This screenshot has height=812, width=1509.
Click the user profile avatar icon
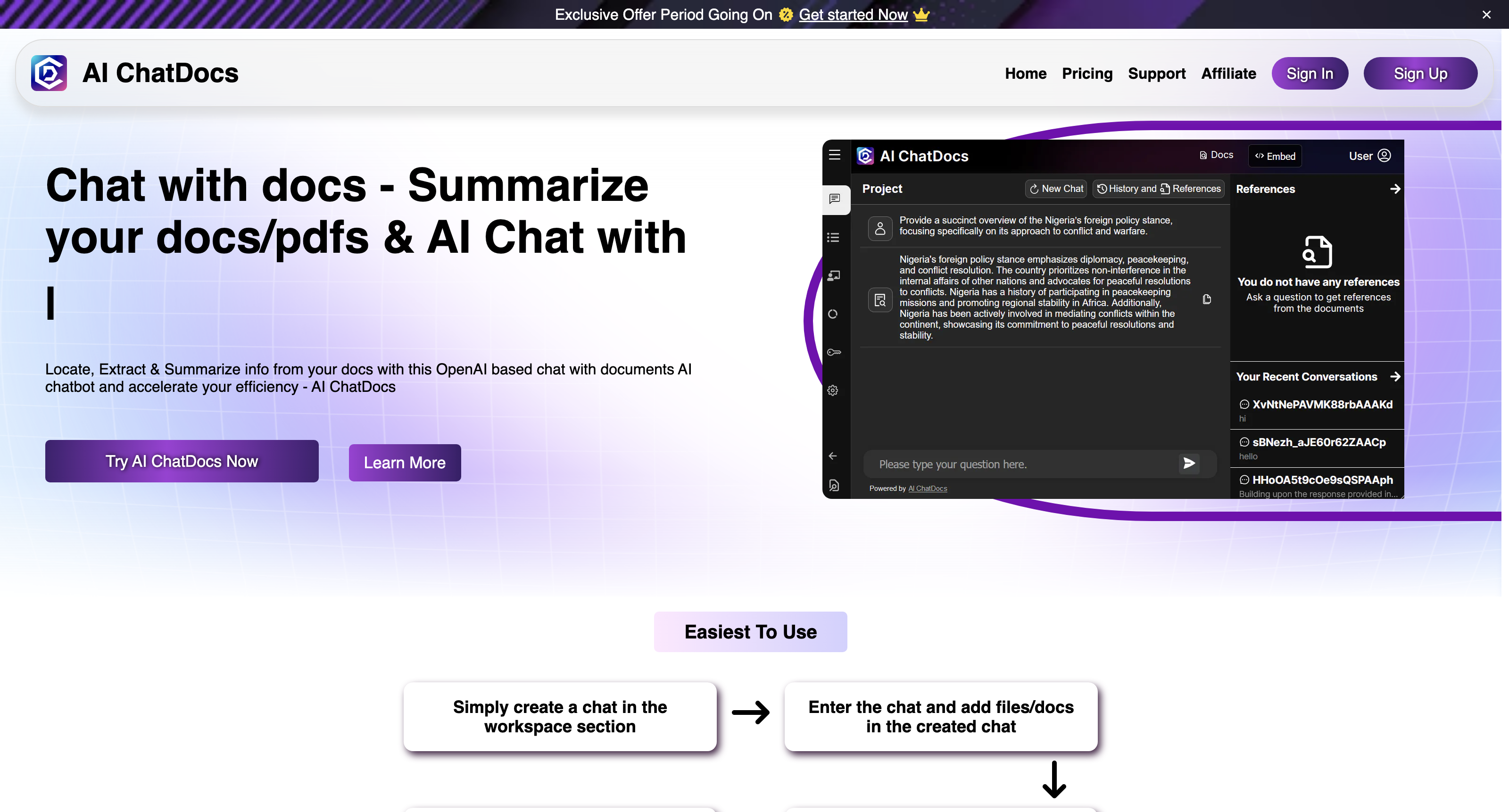tap(1385, 155)
